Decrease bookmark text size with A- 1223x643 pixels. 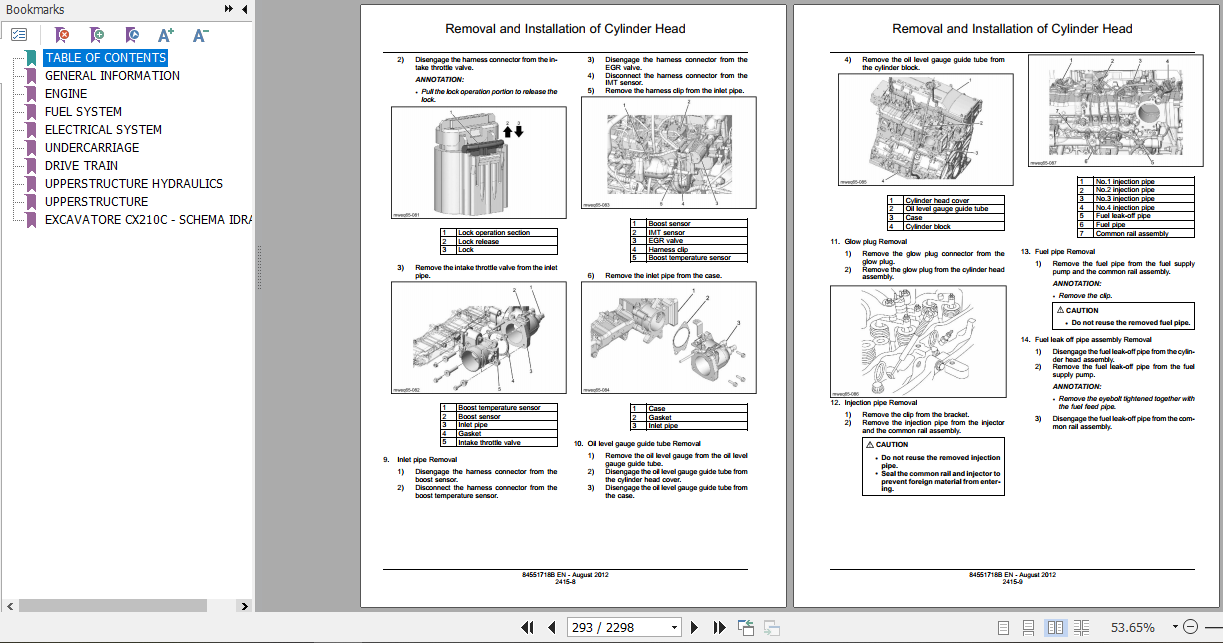pyautogui.click(x=200, y=35)
